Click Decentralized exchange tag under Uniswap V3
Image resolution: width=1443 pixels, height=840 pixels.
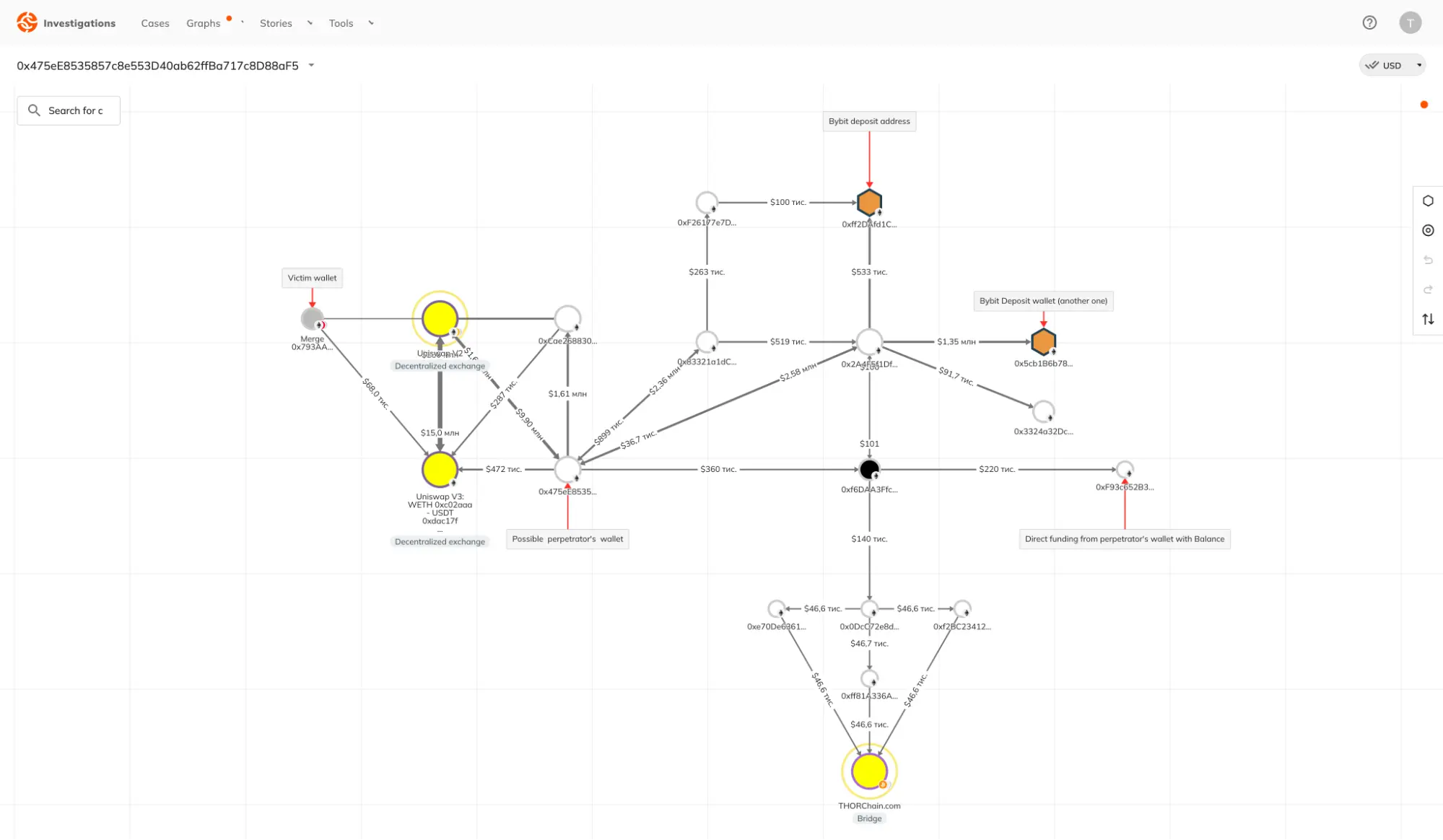pyautogui.click(x=440, y=541)
